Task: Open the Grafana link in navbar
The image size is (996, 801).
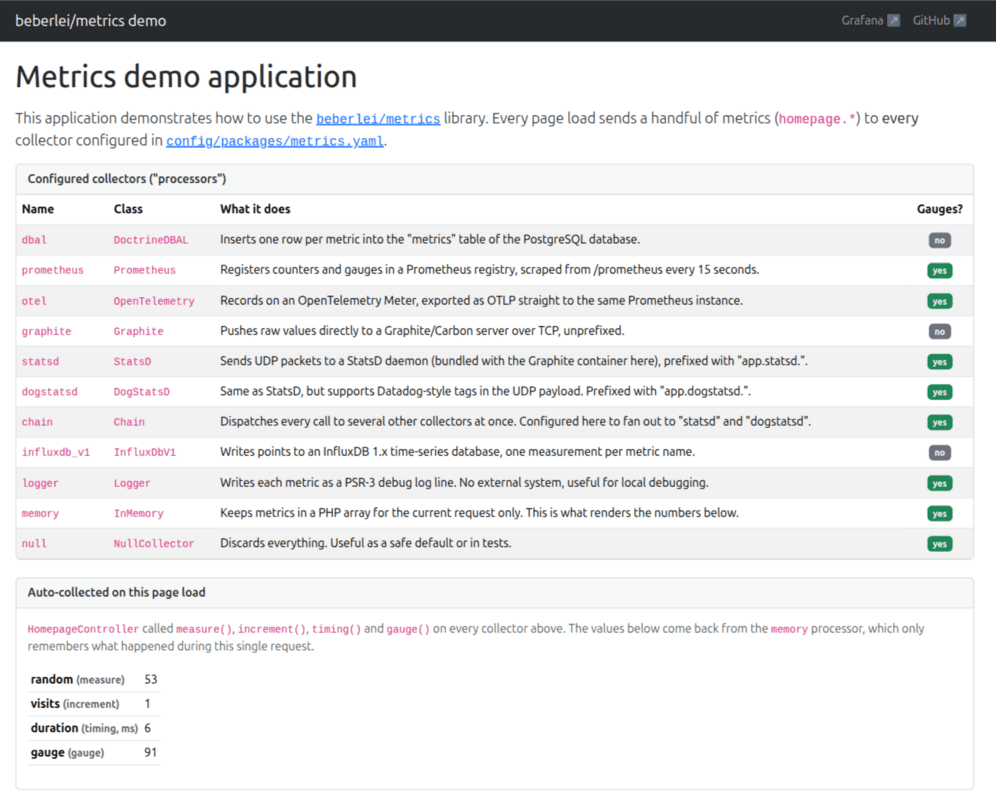Action: click(870, 20)
